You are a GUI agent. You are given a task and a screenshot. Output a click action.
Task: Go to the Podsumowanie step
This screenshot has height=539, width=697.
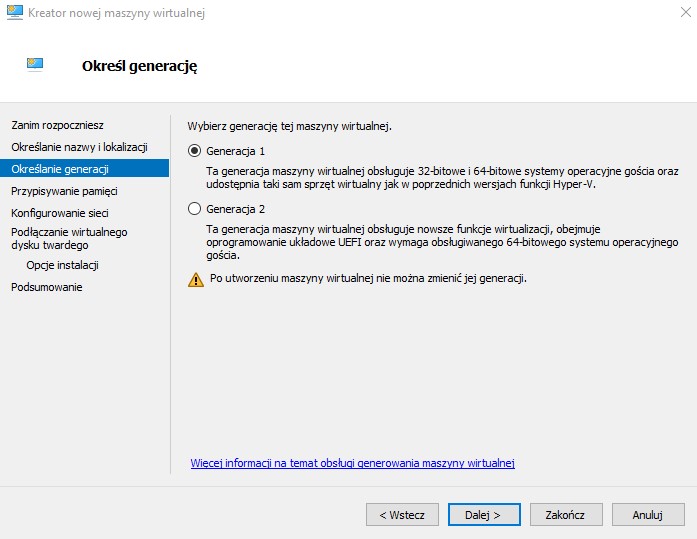click(x=47, y=287)
